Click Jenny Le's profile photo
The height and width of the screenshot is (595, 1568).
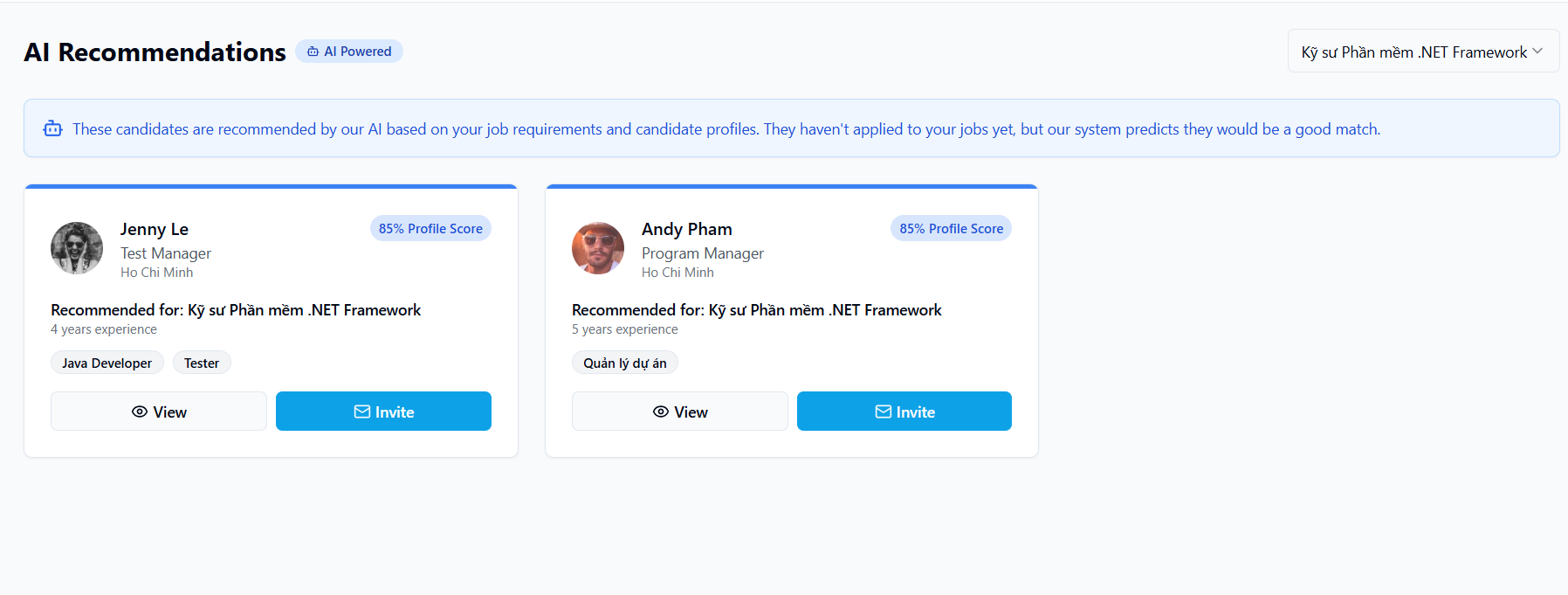click(x=77, y=248)
